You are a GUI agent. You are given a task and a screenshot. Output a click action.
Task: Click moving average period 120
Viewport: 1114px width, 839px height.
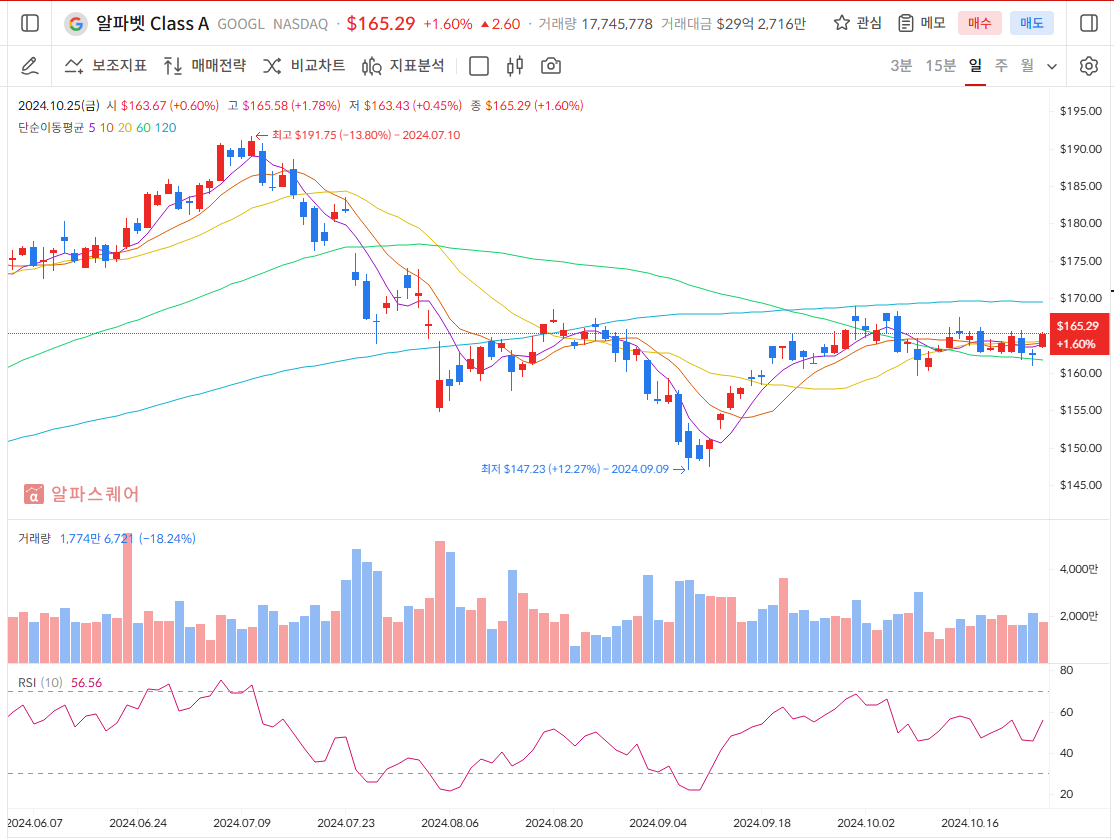pyautogui.click(x=166, y=128)
